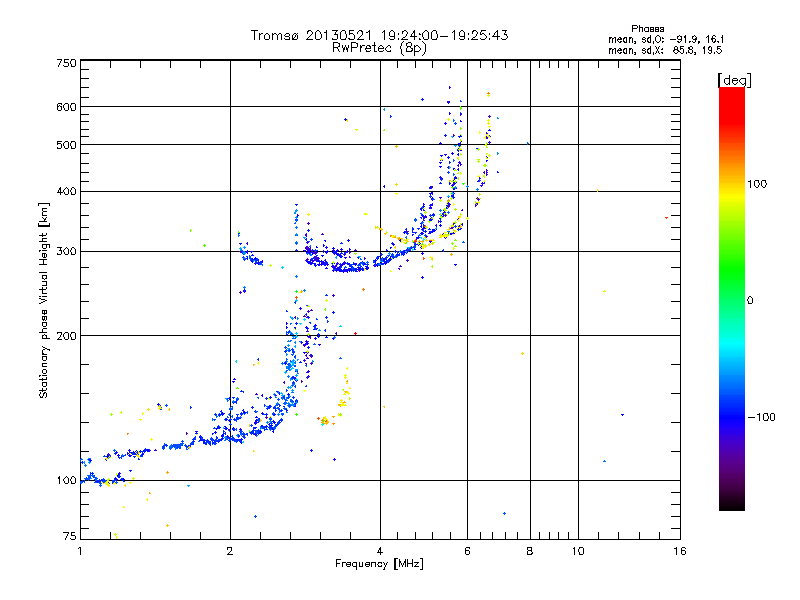
Task: Click the x-axis tick label '4'
Action: click(380, 551)
